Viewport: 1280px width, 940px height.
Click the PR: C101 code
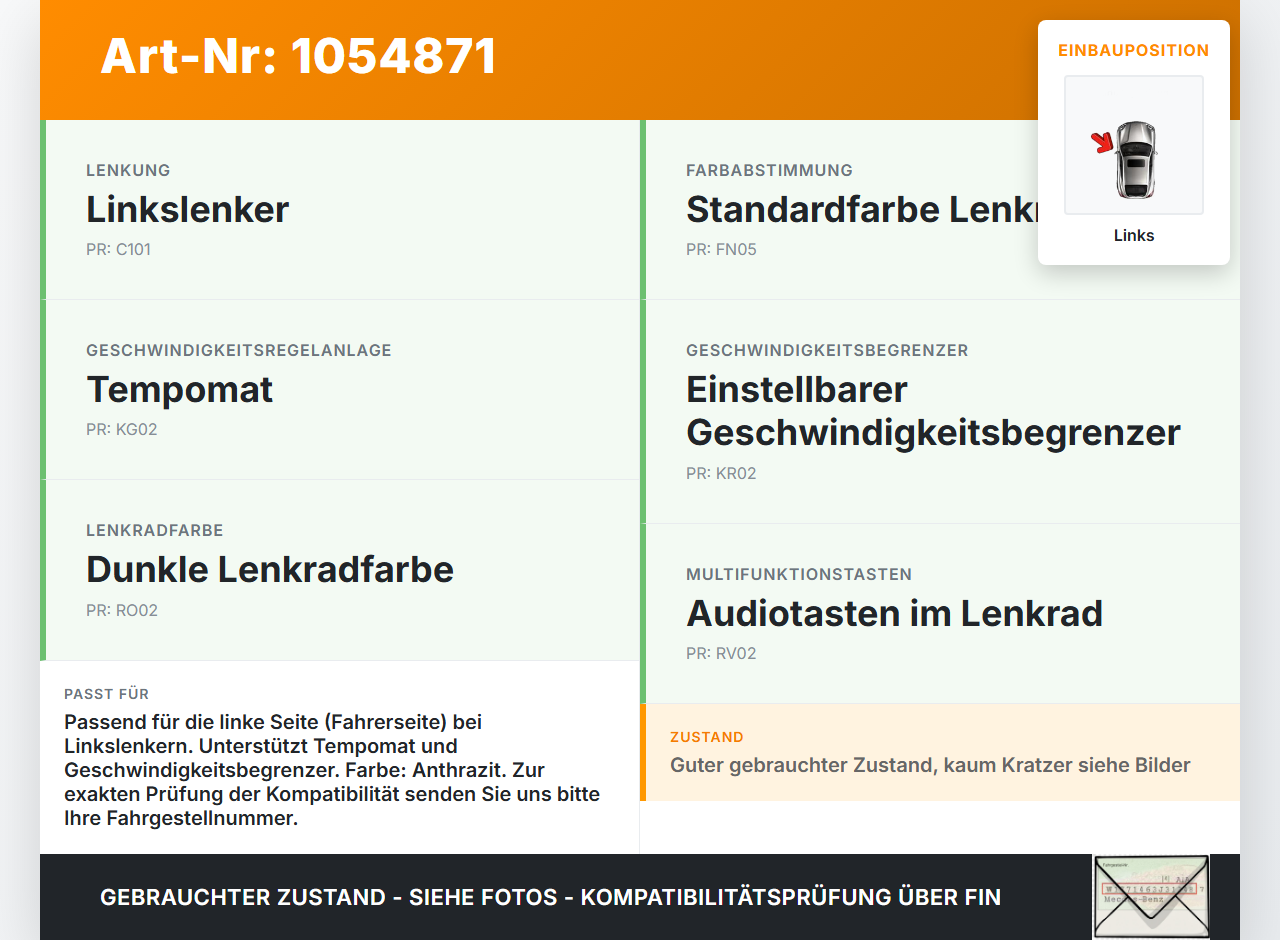pyautogui.click(x=118, y=250)
